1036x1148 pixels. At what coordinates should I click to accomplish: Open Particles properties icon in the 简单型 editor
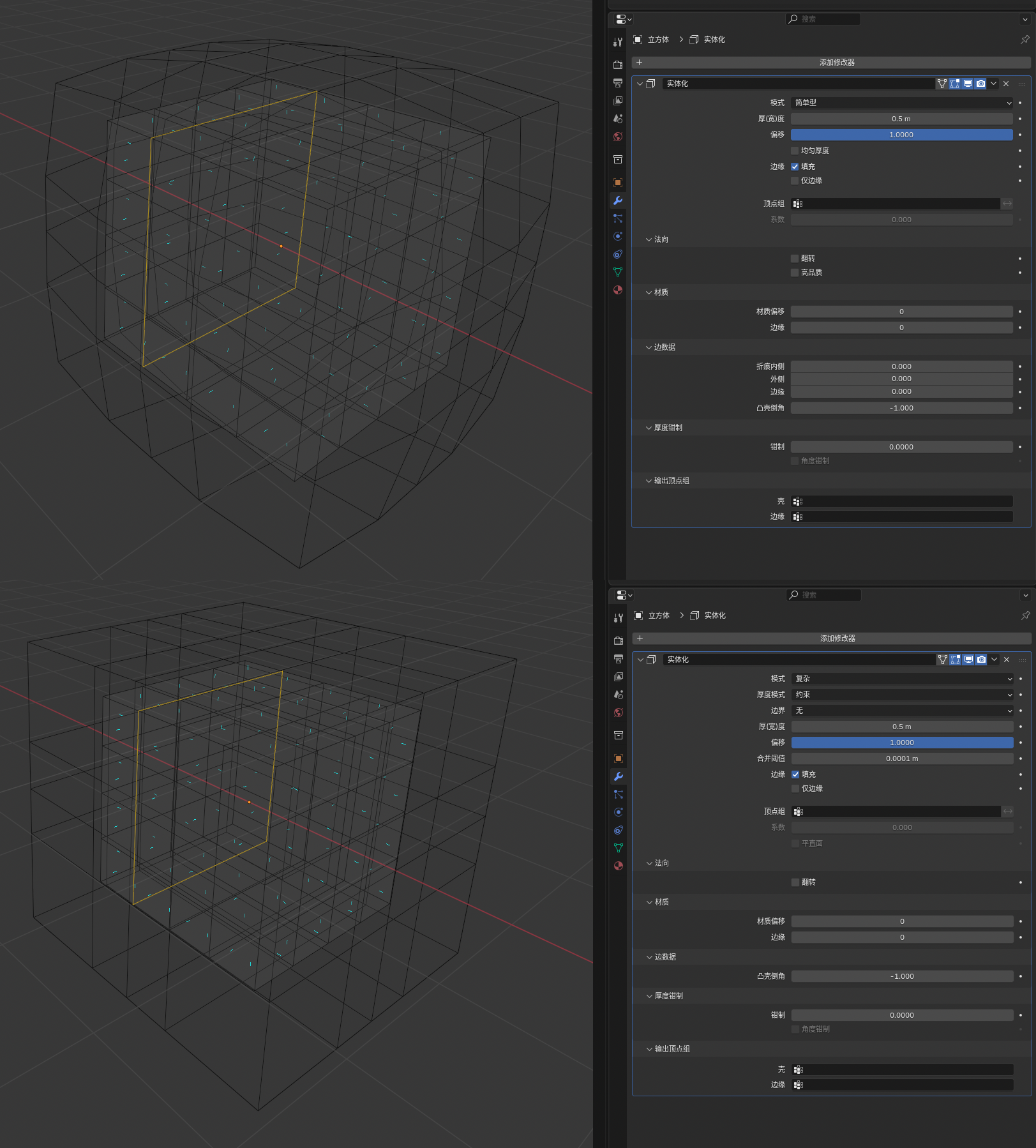[618, 218]
